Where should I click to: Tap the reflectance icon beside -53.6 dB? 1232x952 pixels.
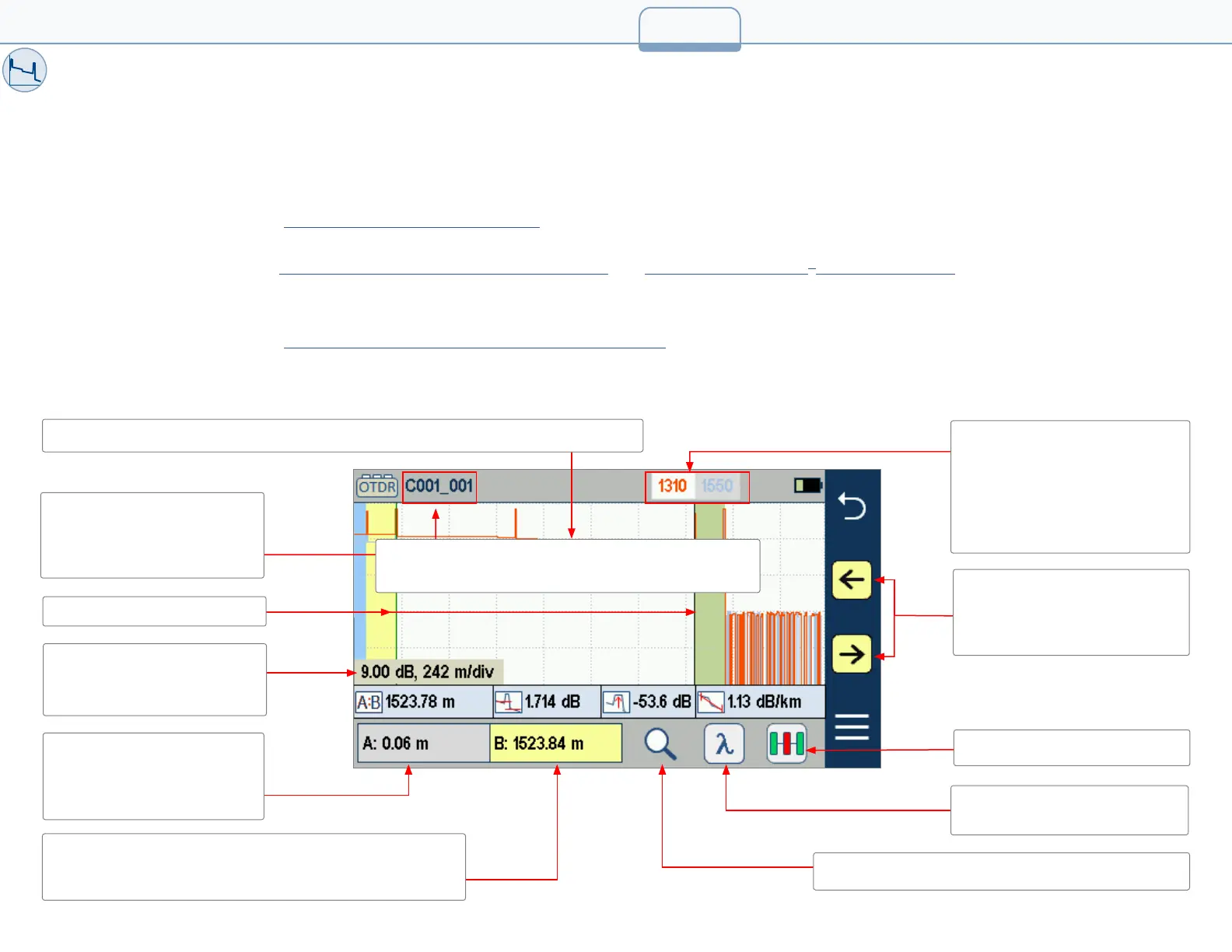tap(616, 702)
